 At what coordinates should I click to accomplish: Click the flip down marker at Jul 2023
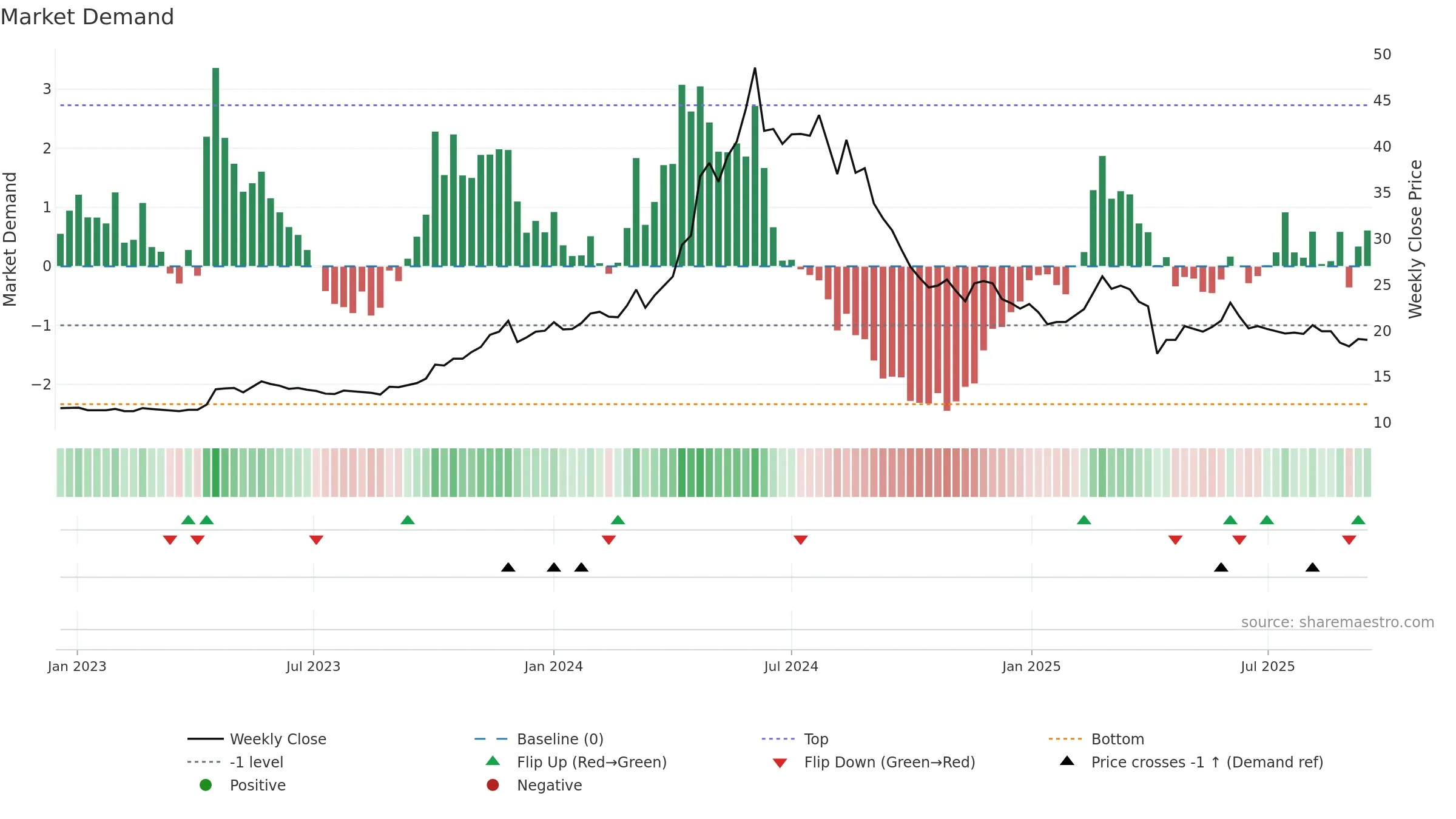(316, 540)
